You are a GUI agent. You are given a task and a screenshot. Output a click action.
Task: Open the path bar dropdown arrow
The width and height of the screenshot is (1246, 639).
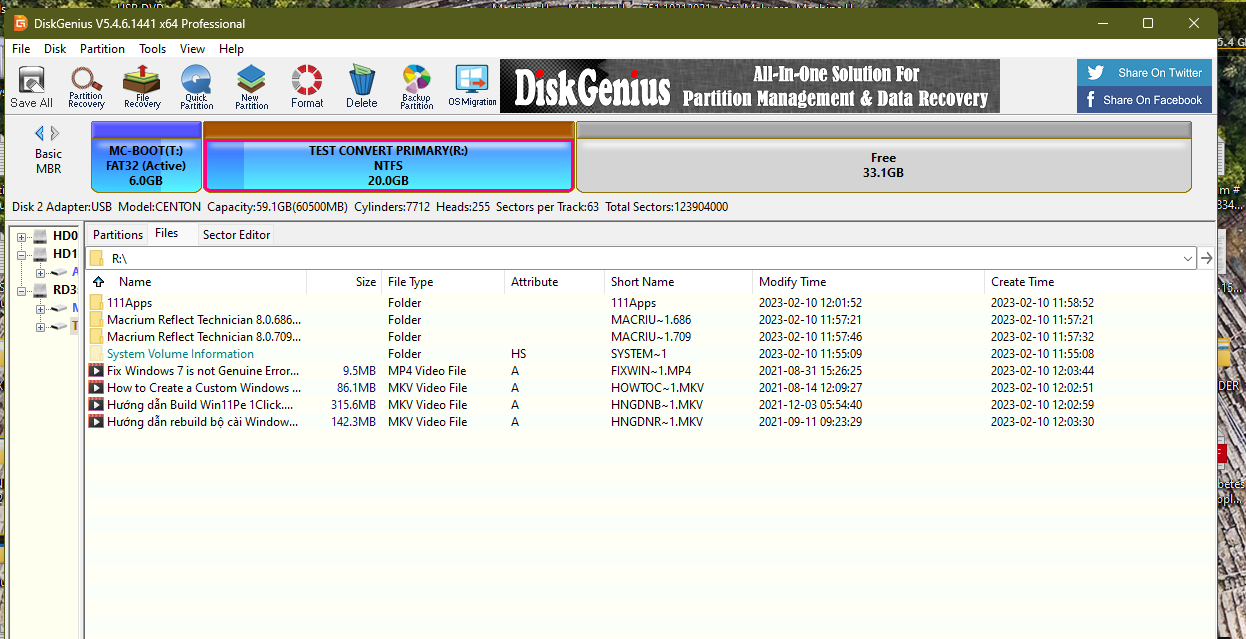tap(1188, 258)
